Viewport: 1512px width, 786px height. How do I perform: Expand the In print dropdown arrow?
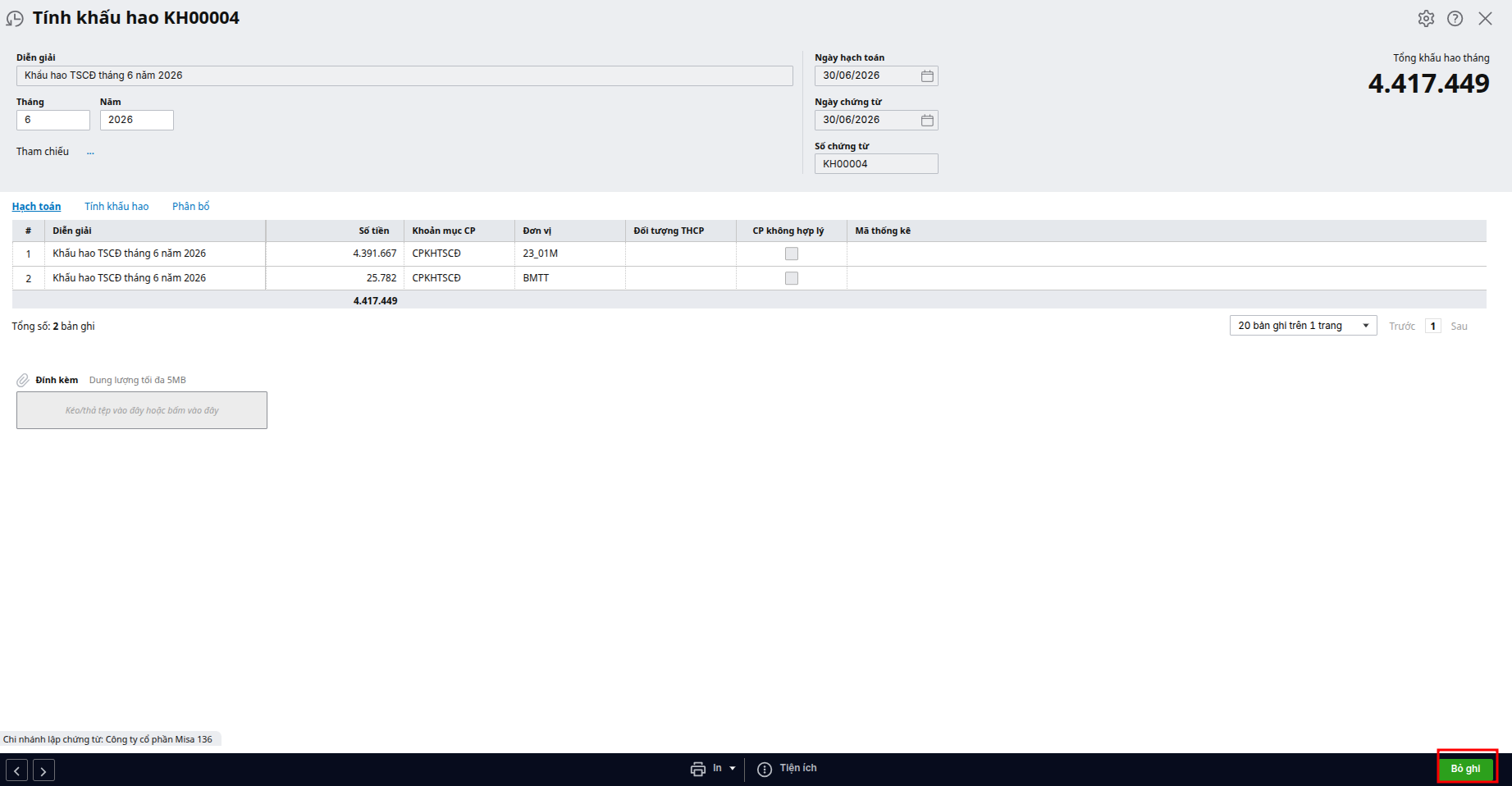[x=733, y=769]
